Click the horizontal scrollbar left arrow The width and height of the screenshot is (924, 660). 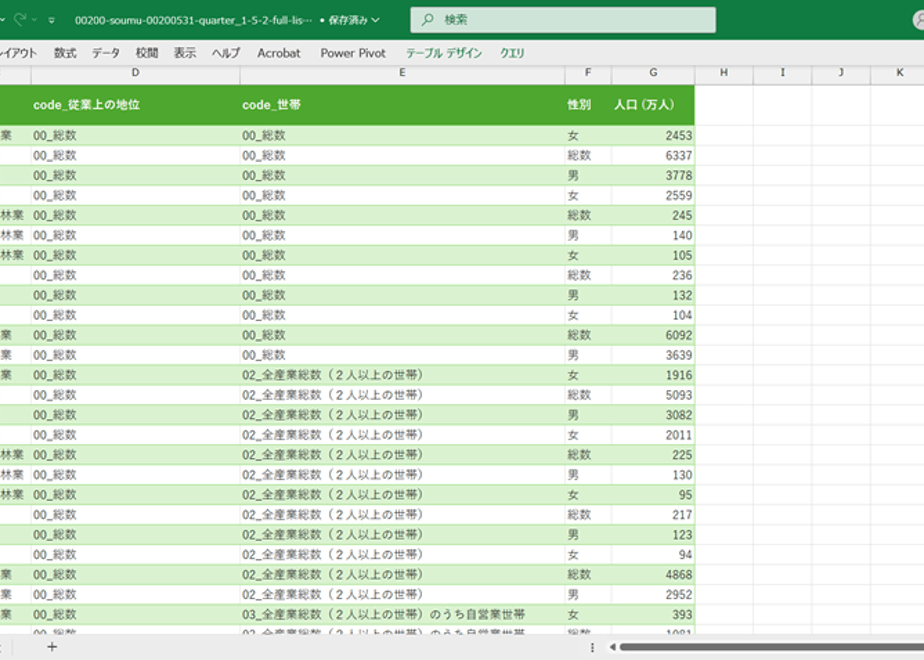click(612, 647)
